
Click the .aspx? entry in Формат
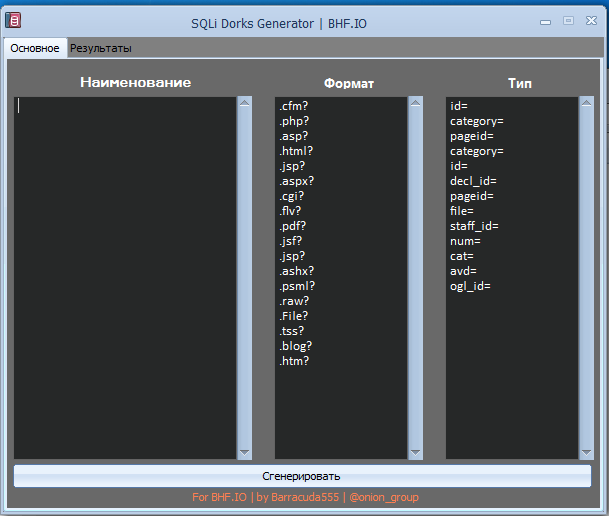pos(298,181)
